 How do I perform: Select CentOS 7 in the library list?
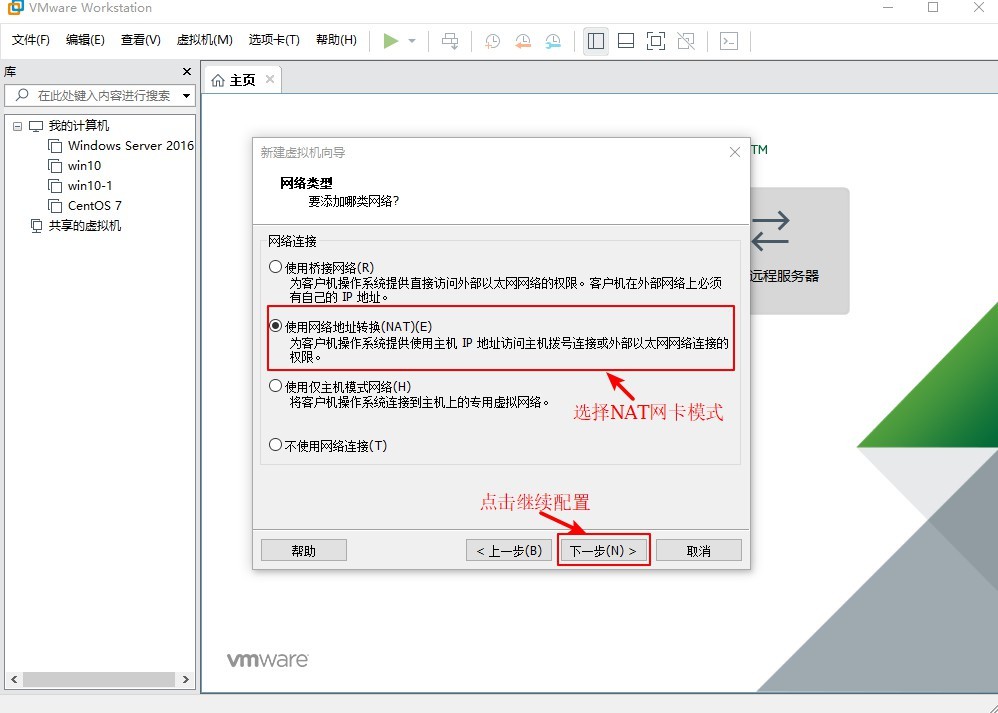[x=95, y=205]
